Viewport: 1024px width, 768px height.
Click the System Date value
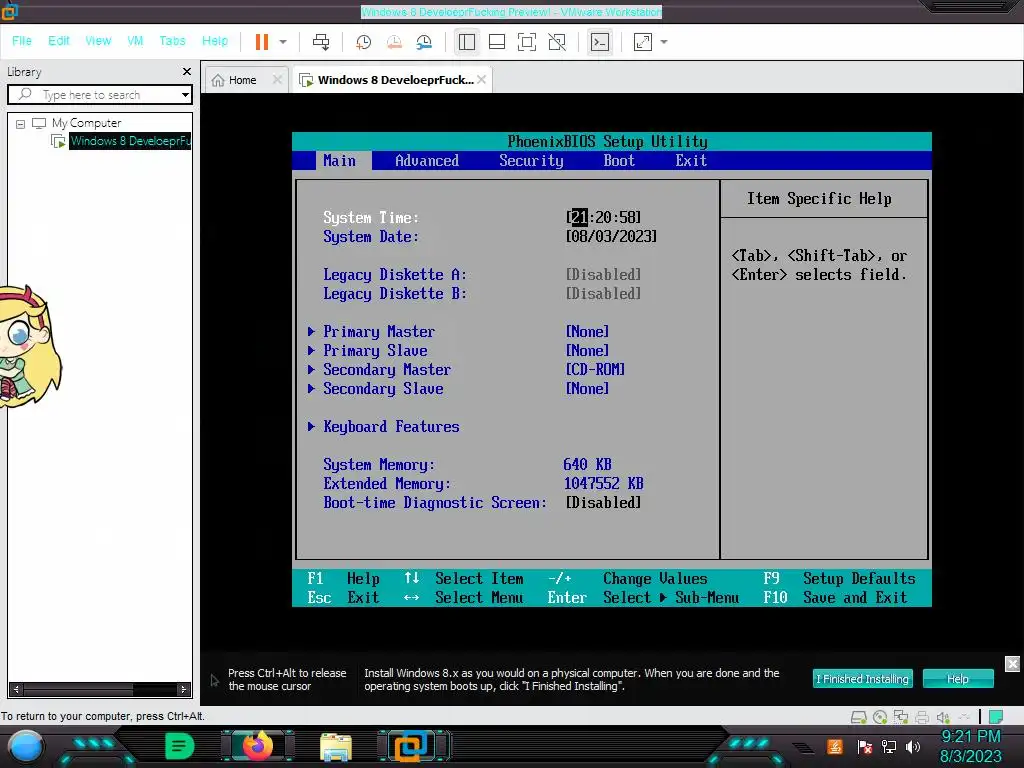(611, 236)
